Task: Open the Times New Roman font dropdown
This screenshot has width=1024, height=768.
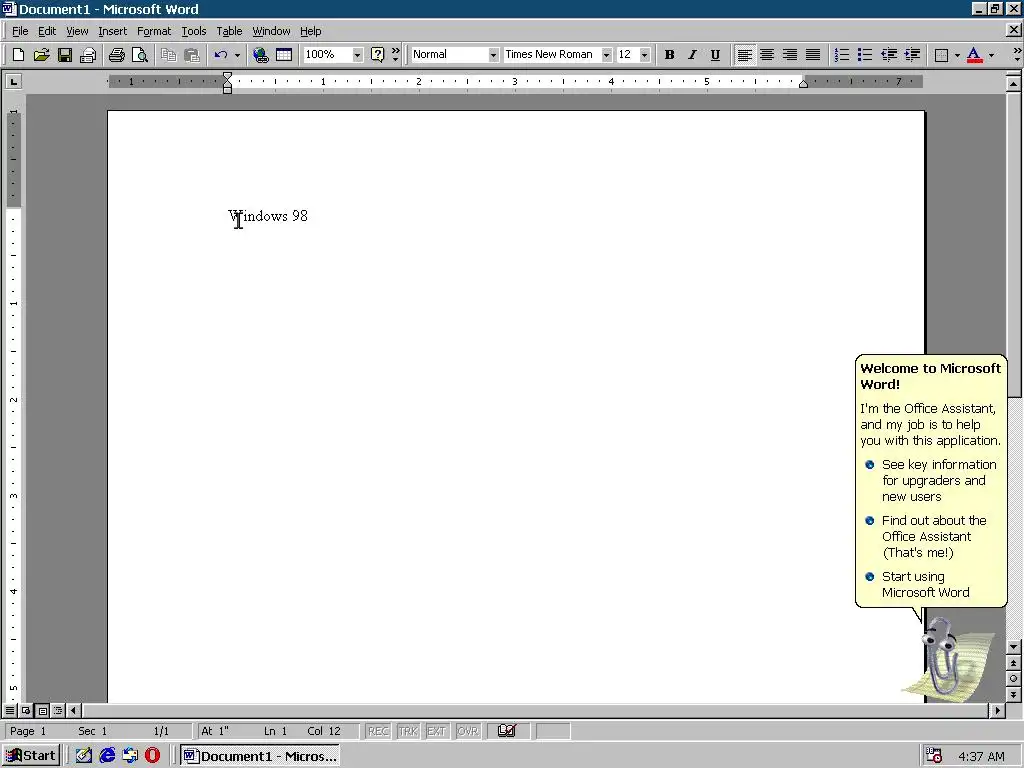Action: [606, 55]
